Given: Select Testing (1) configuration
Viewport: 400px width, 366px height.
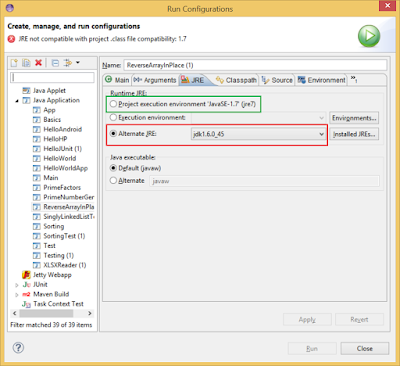Looking at the screenshot, I should (59, 255).
